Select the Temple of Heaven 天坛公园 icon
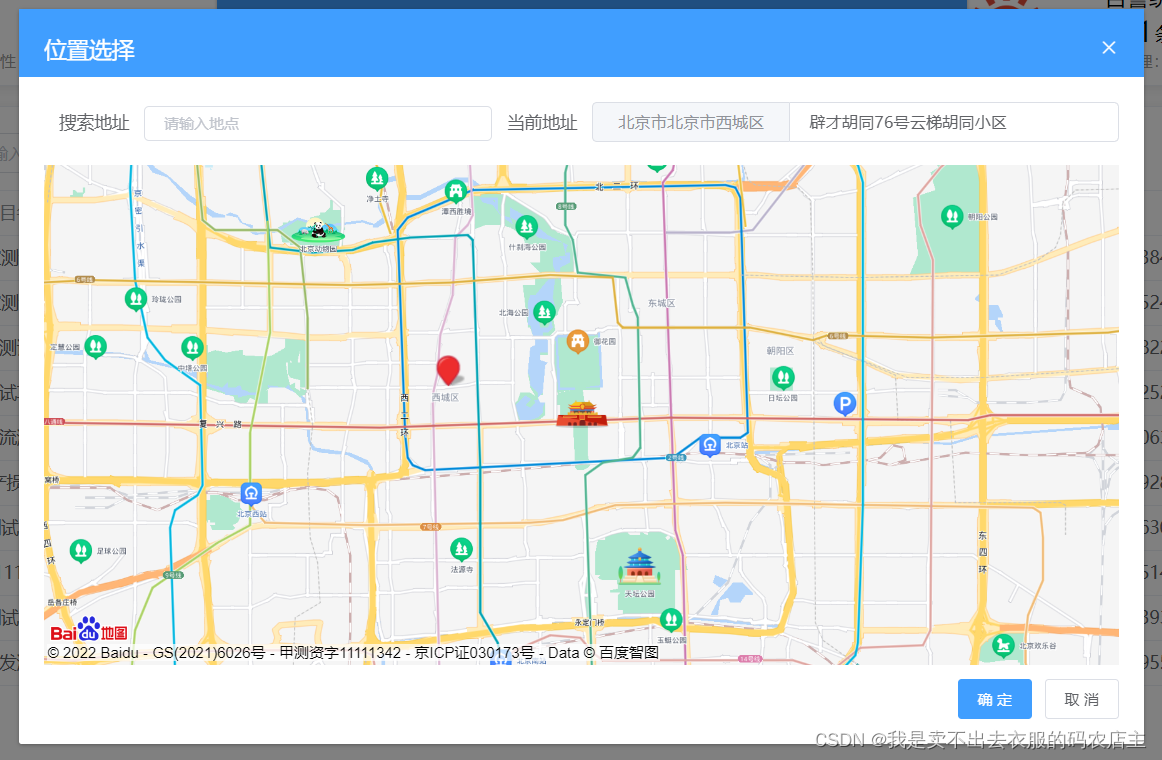Viewport: 1162px width, 760px height. click(639, 568)
